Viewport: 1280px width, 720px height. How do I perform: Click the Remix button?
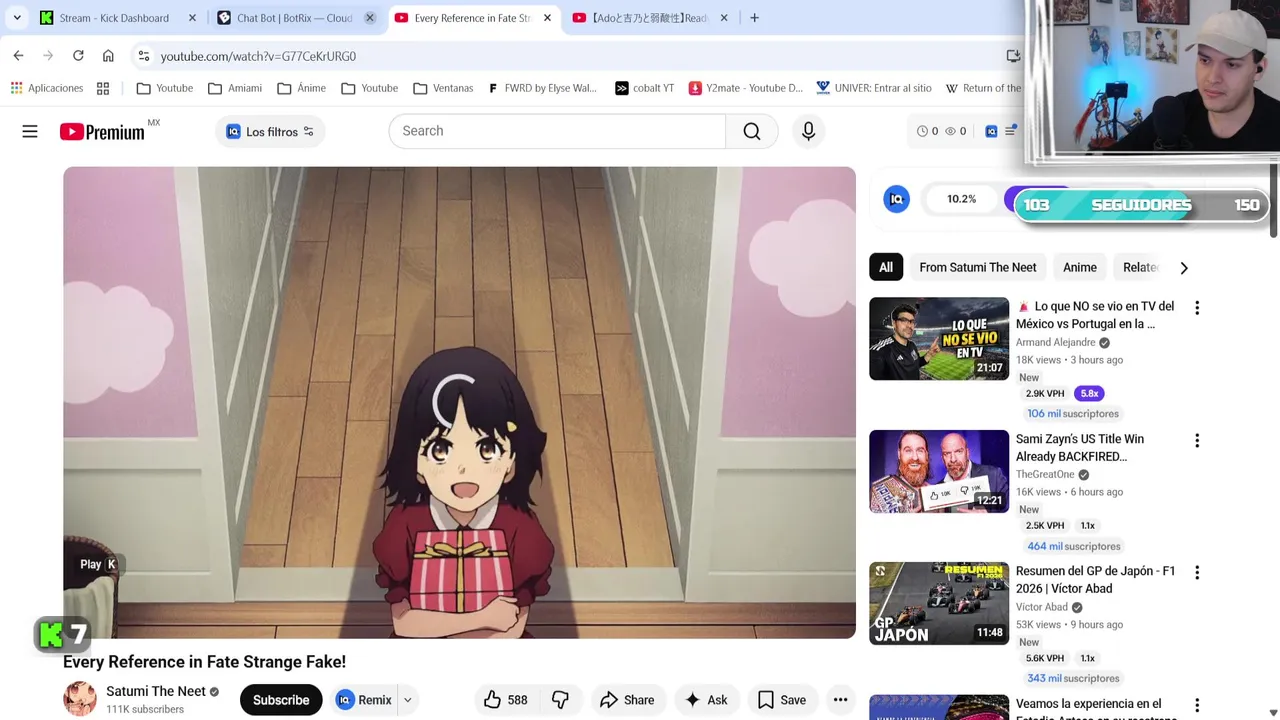click(364, 700)
